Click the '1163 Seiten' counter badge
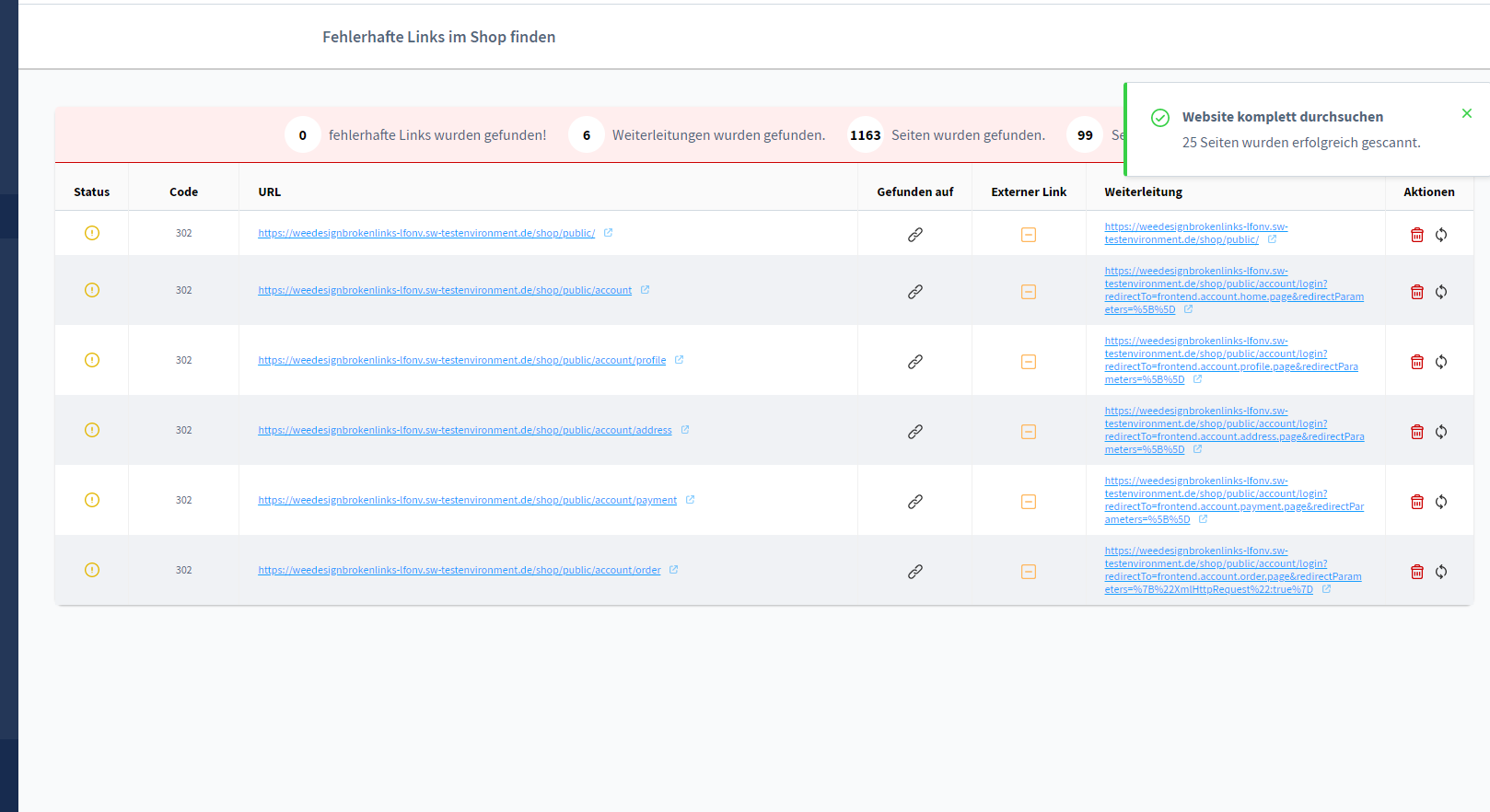The width and height of the screenshot is (1490, 812). click(866, 135)
